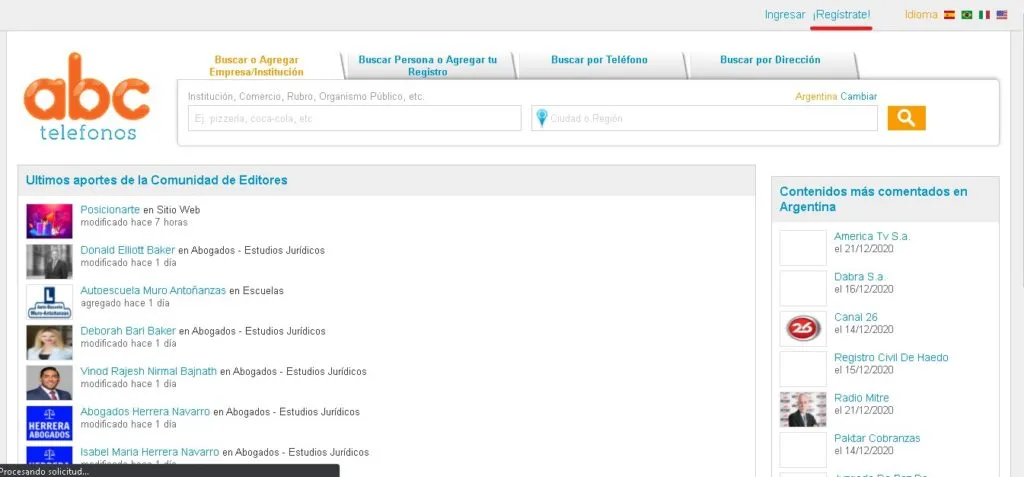
Task: Select the Buscar por Teléfono tab
Action: click(x=599, y=60)
